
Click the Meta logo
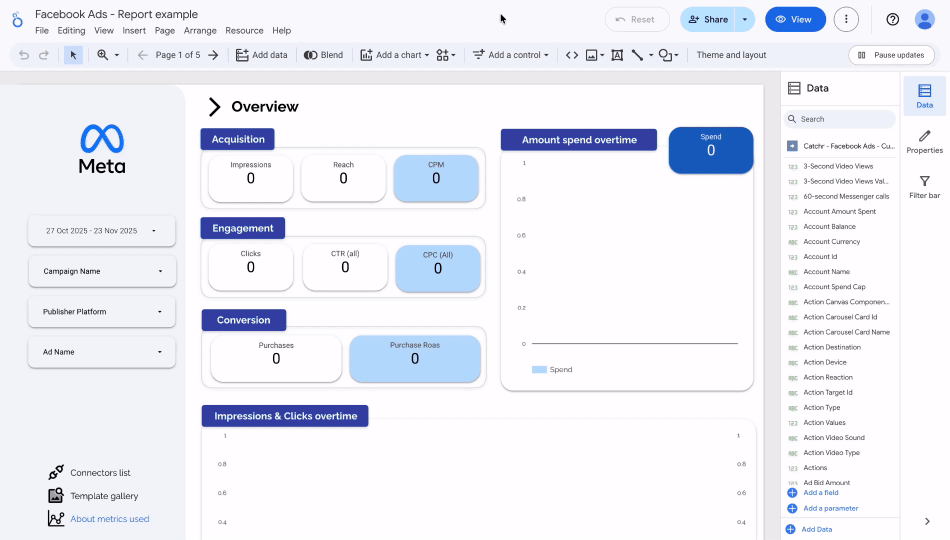coord(102,149)
